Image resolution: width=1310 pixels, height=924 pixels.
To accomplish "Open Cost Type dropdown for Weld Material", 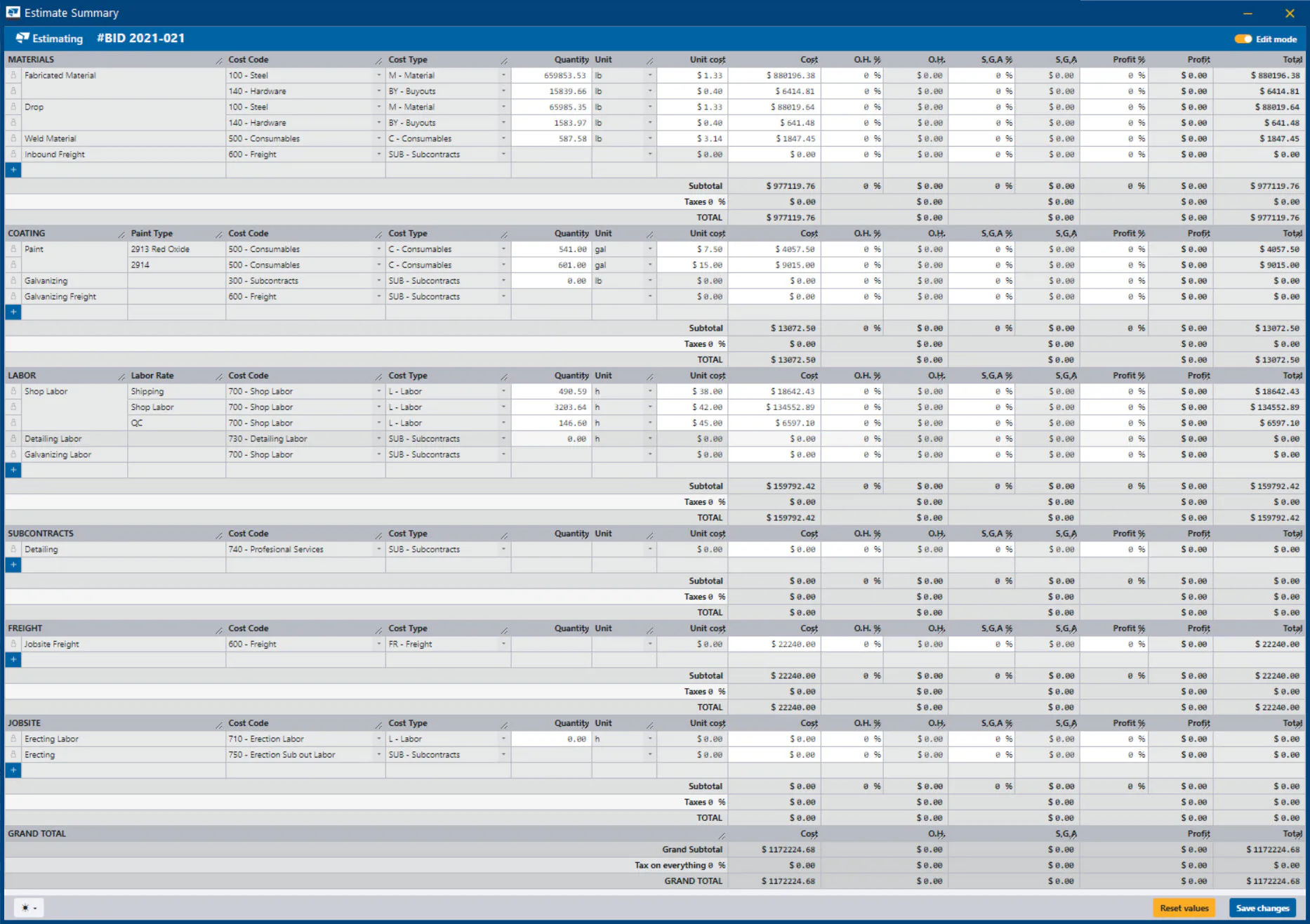I will [503, 138].
